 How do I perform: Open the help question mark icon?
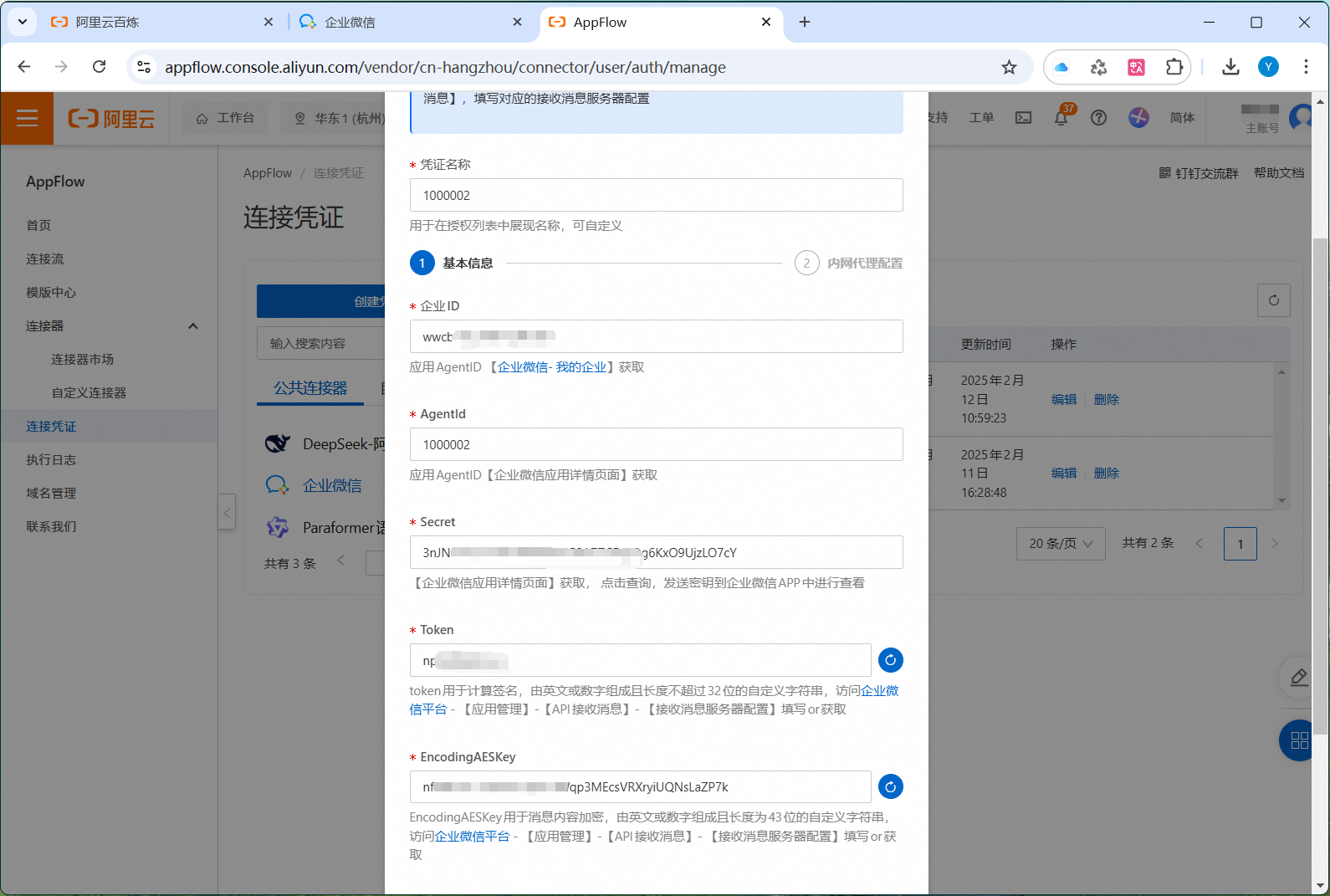pos(1099,118)
